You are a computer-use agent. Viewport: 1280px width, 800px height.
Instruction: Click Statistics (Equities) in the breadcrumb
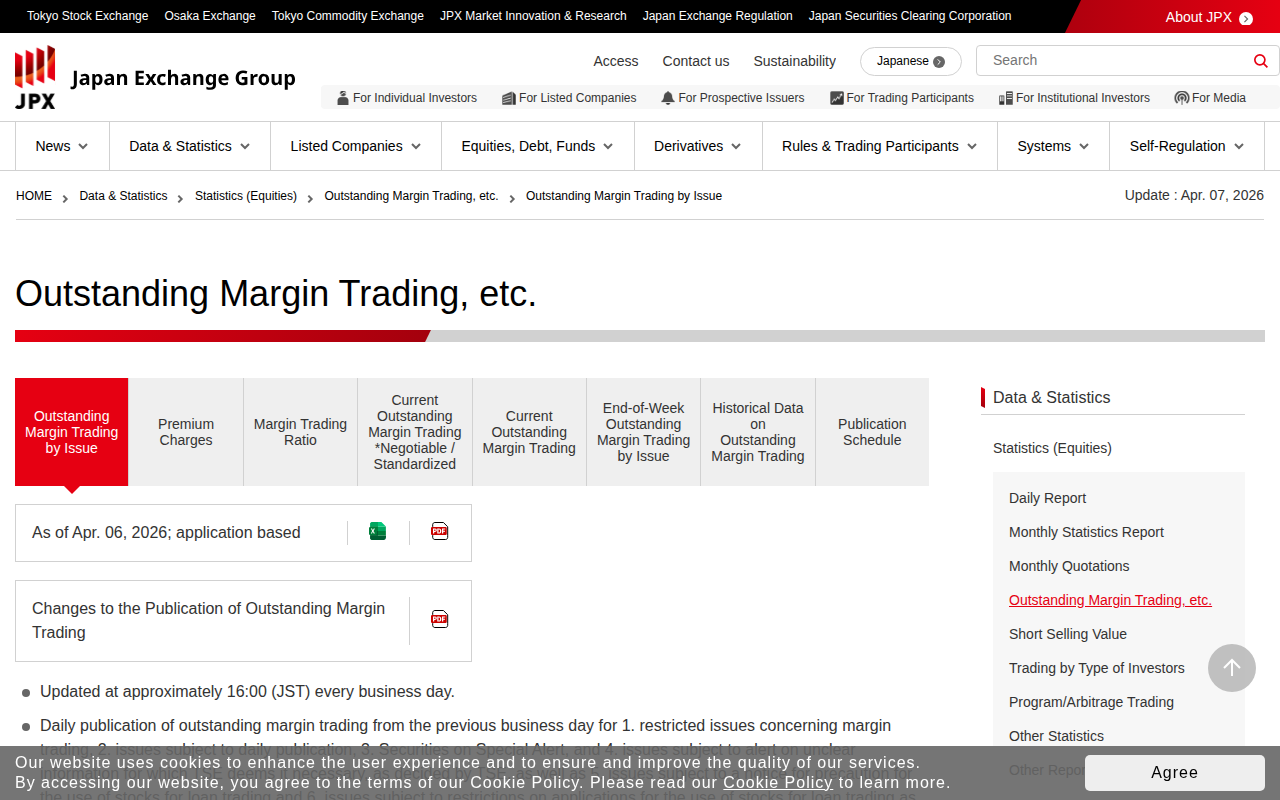(246, 196)
